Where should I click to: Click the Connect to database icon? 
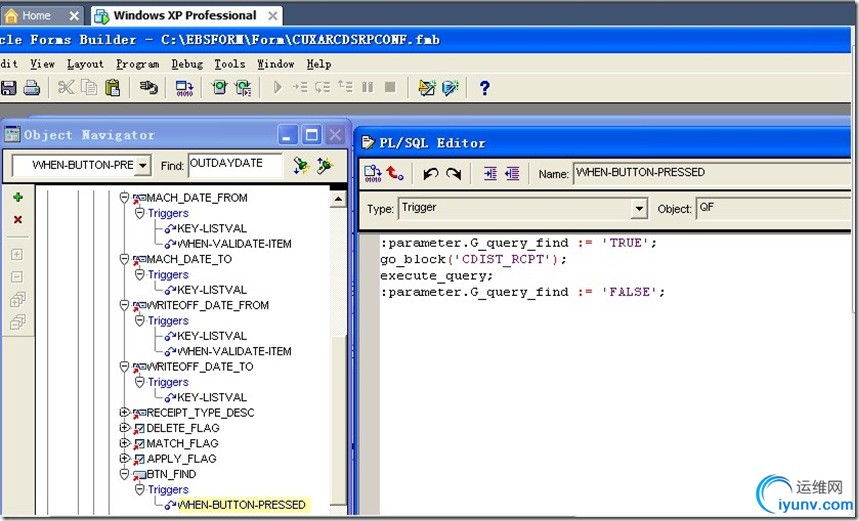pos(148,88)
